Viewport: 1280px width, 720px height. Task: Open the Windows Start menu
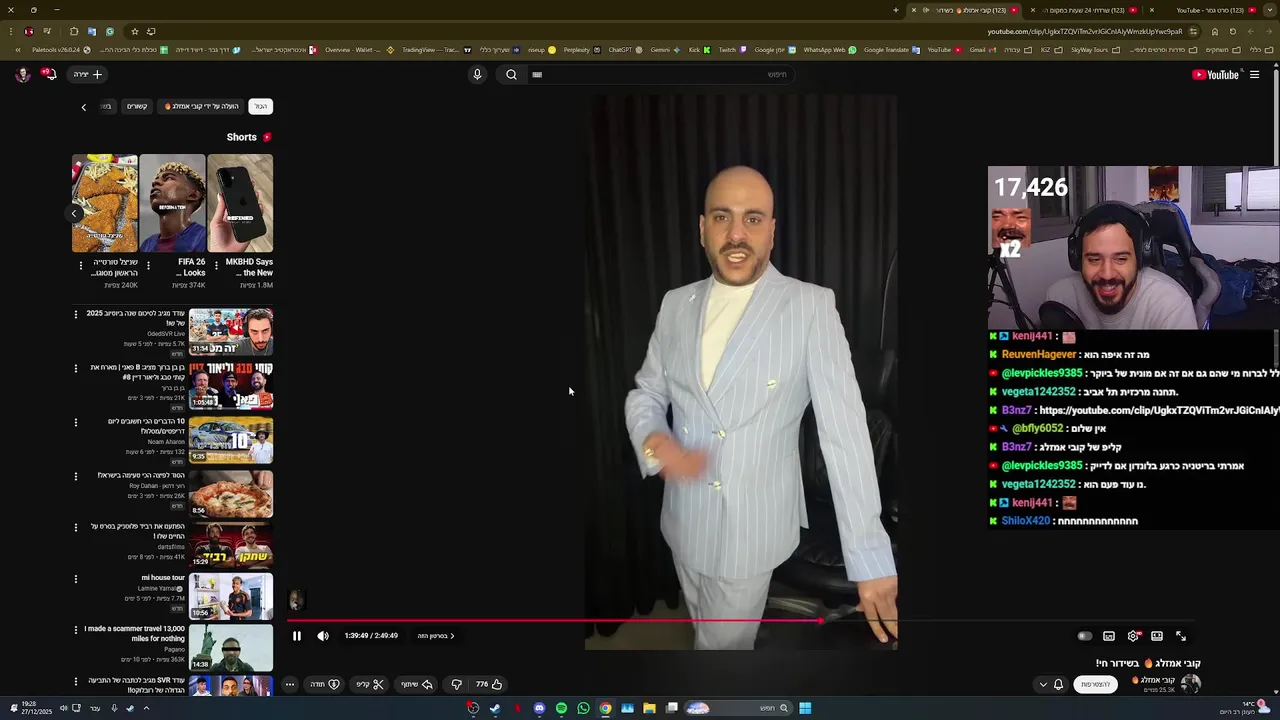pyautogui.click(x=805, y=708)
